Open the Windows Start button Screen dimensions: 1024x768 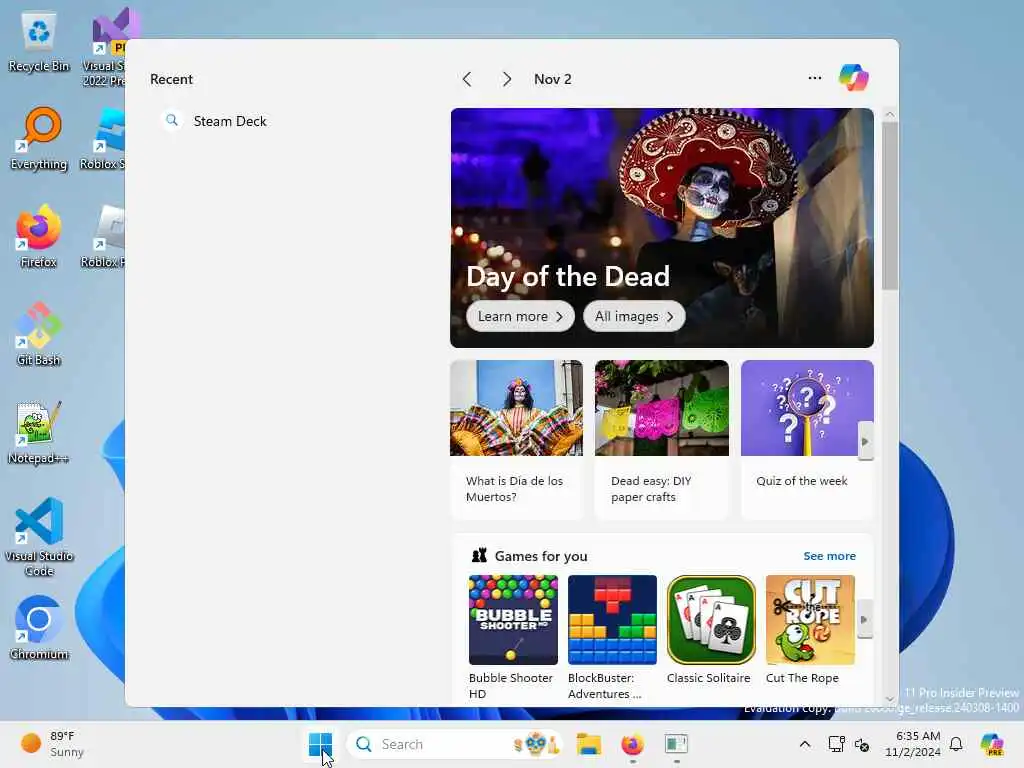tap(320, 744)
